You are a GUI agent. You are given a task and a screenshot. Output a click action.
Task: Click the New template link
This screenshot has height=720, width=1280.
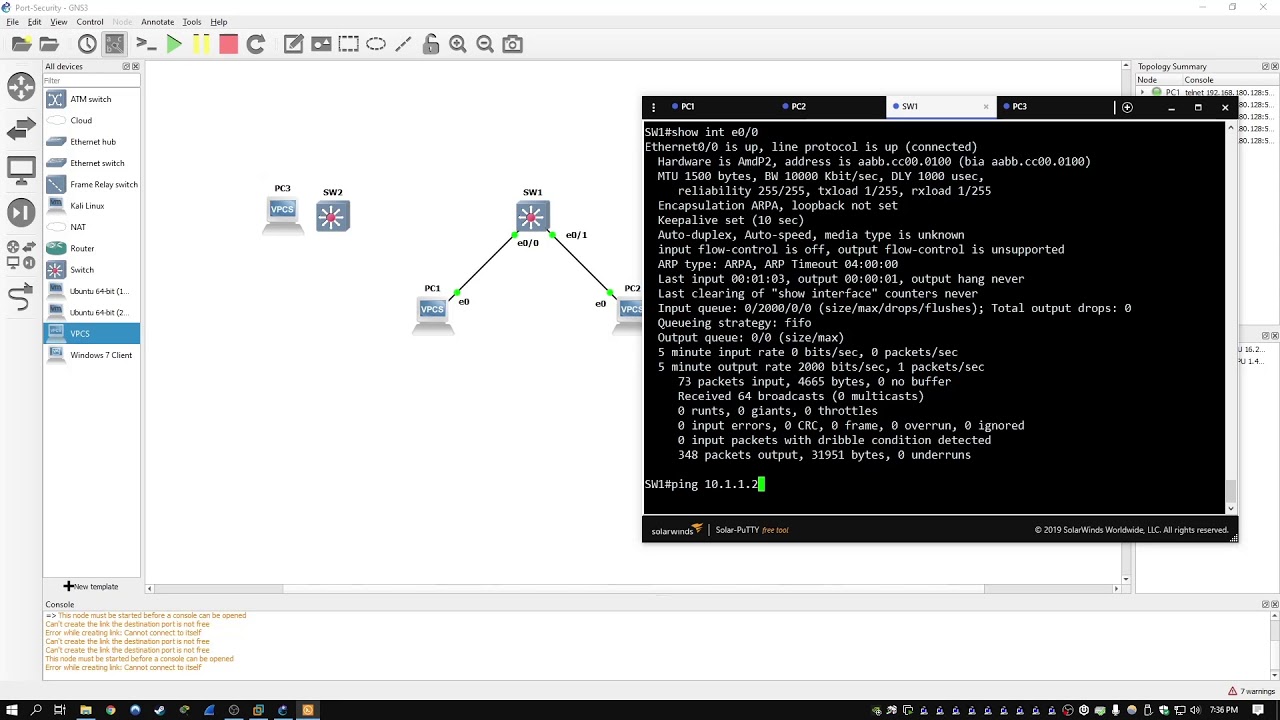click(x=91, y=586)
